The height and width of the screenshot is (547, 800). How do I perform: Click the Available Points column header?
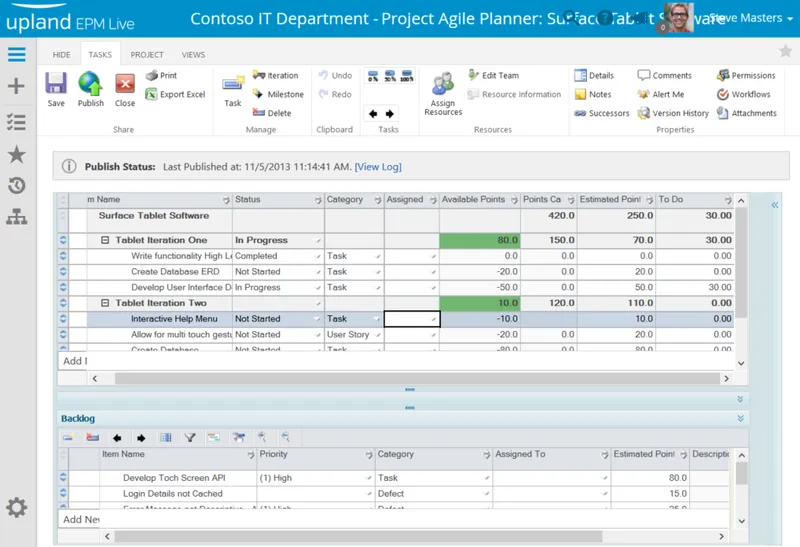click(x=480, y=200)
